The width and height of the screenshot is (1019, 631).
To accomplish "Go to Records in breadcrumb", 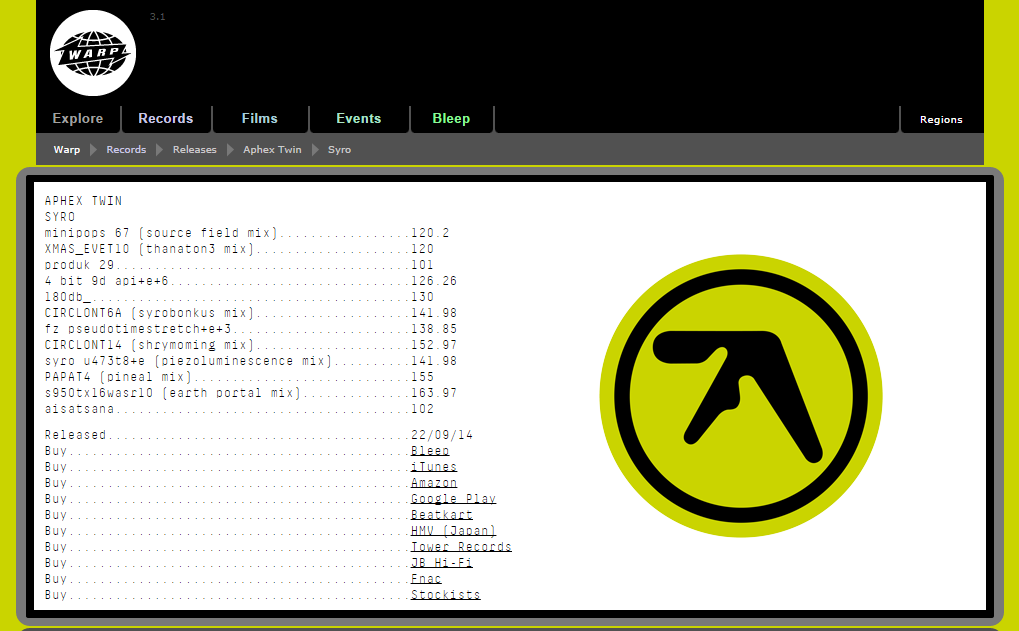I will (126, 149).
